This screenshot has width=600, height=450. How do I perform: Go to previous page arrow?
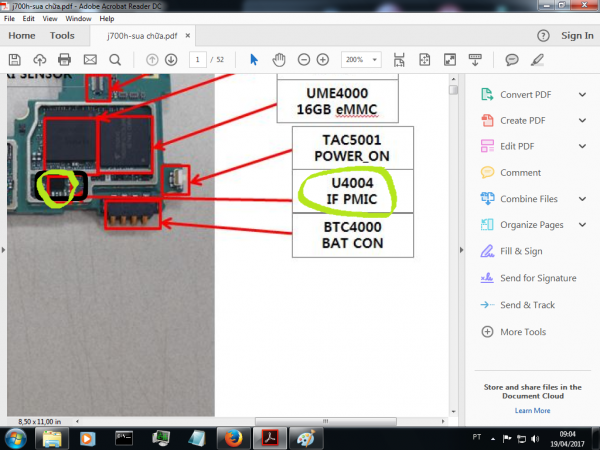(152, 60)
